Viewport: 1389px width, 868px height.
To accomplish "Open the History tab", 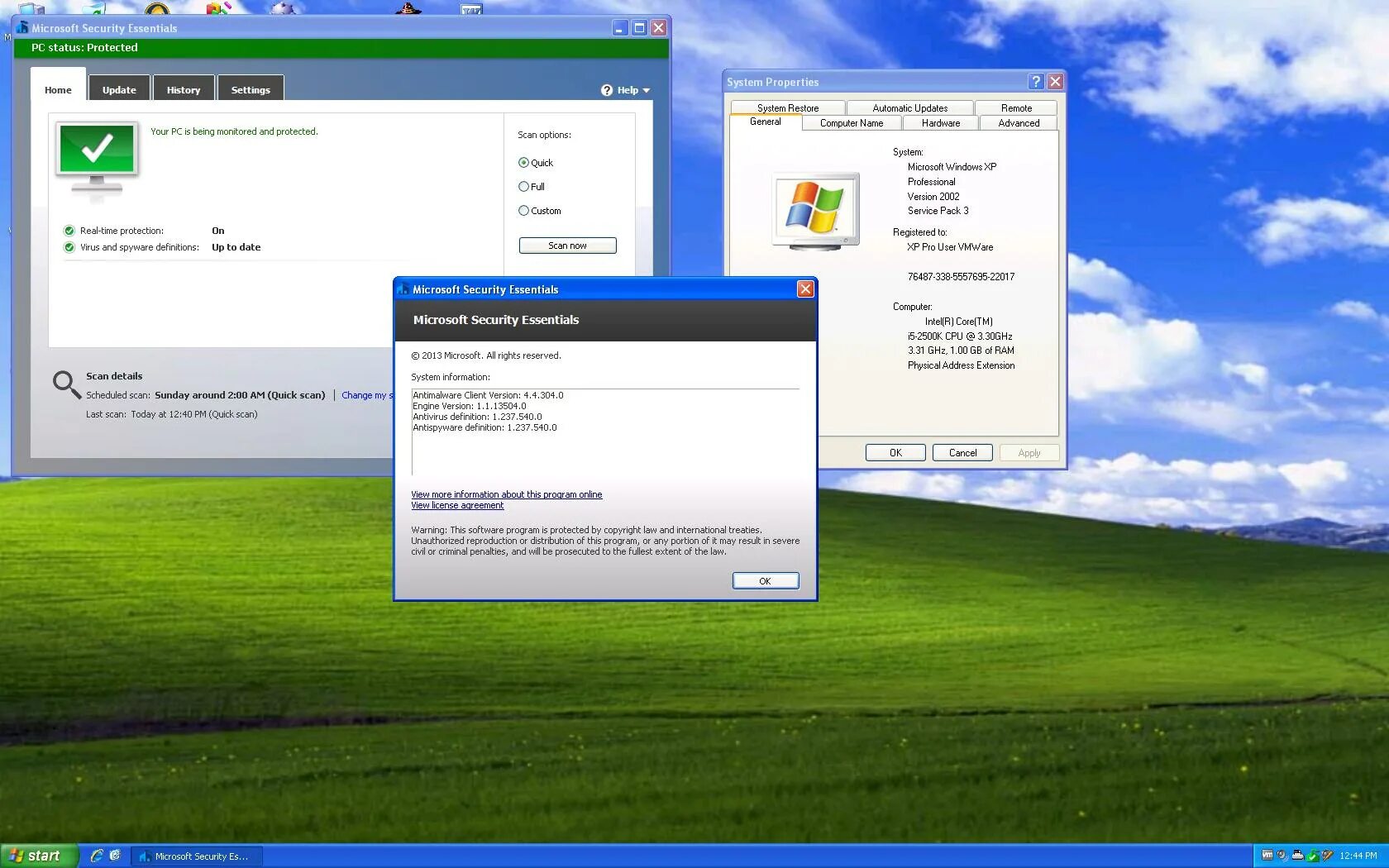I will pyautogui.click(x=184, y=89).
